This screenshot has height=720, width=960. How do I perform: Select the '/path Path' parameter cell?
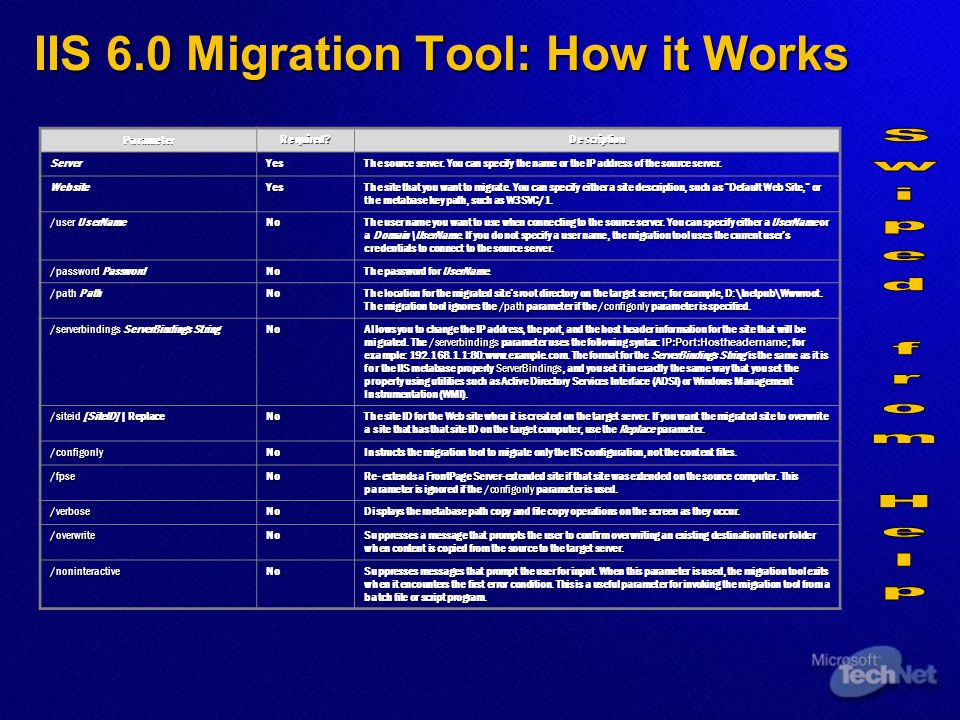click(x=148, y=300)
